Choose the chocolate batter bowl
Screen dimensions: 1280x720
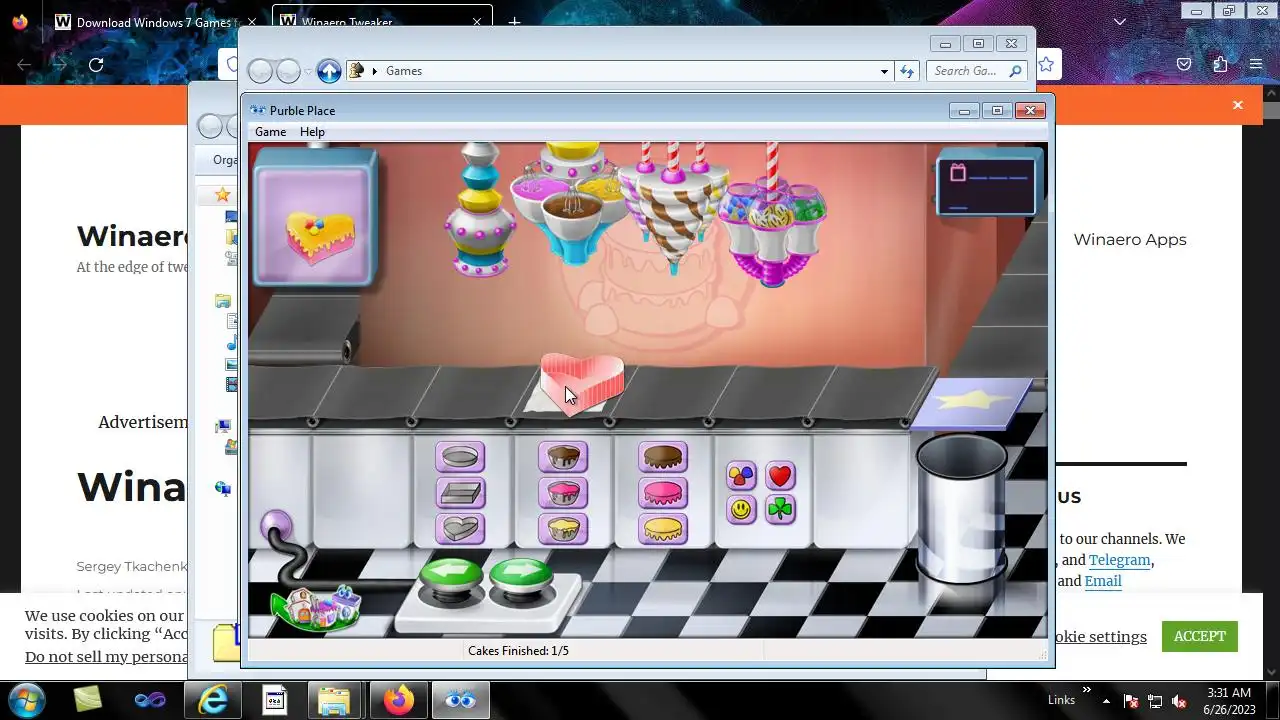563,457
